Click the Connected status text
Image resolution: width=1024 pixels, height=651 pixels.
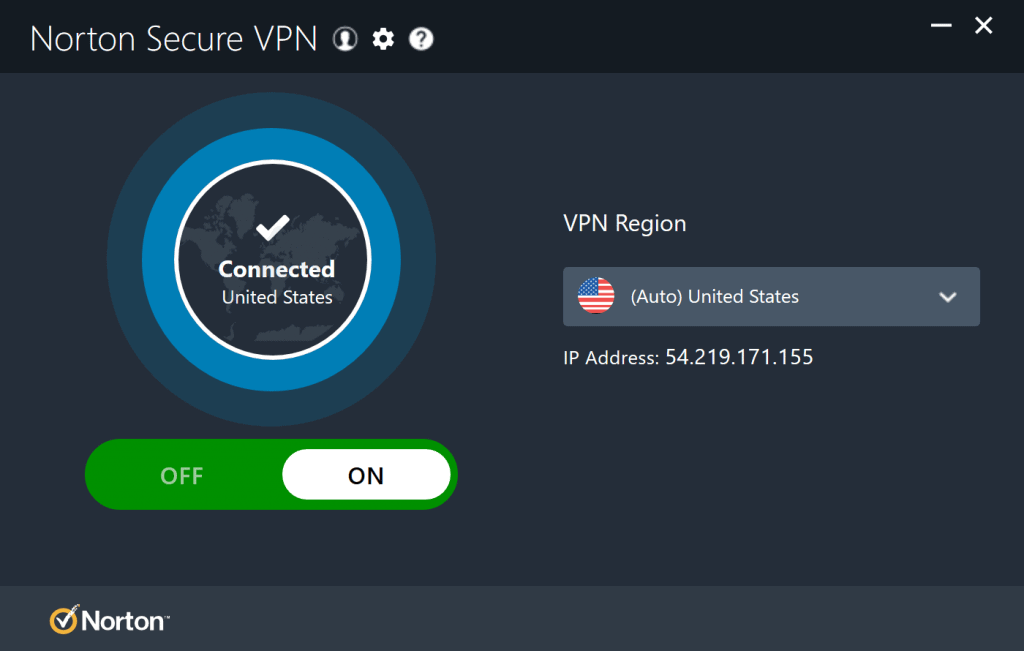click(x=277, y=269)
